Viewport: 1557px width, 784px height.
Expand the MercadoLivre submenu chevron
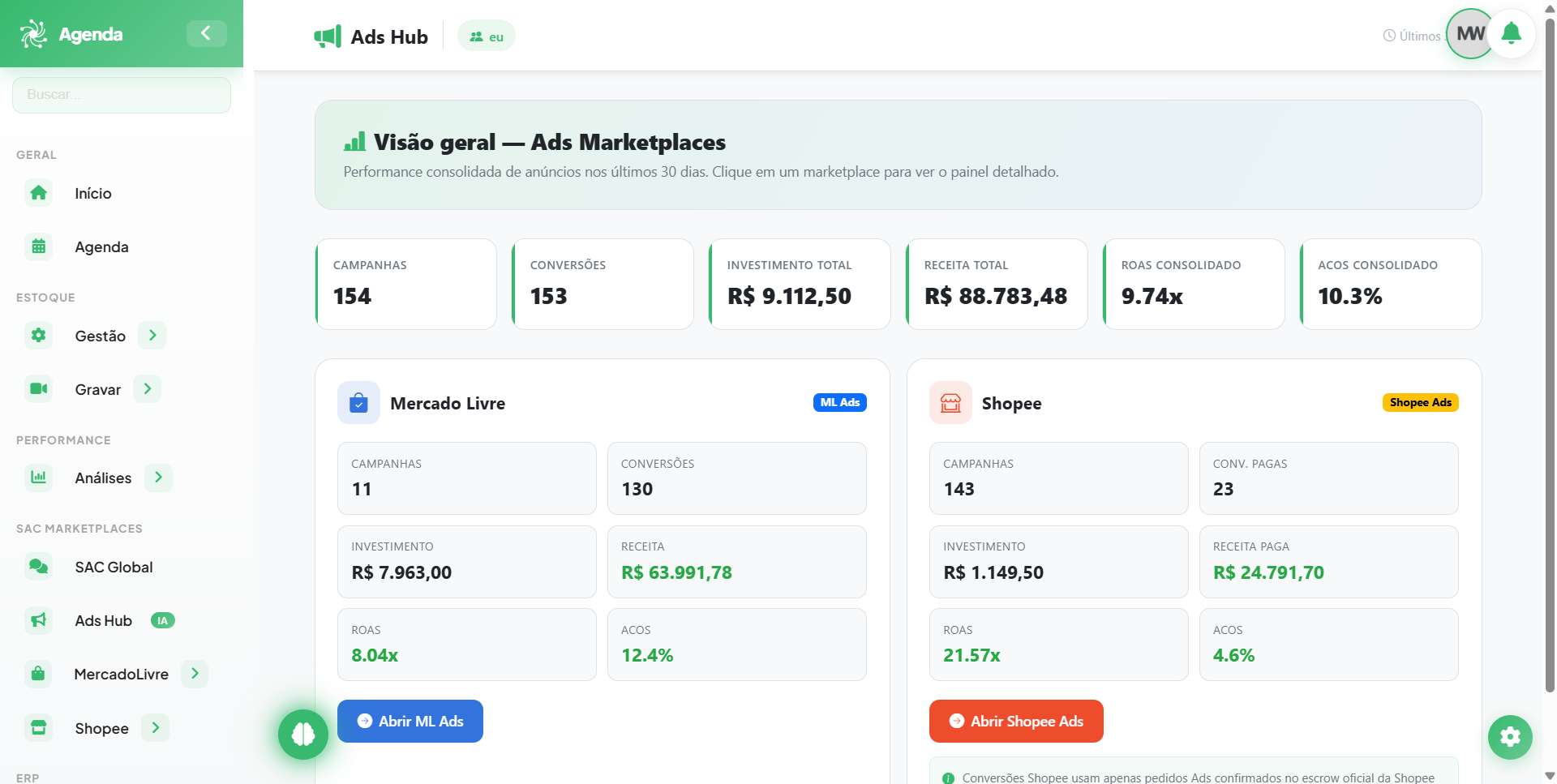(195, 674)
